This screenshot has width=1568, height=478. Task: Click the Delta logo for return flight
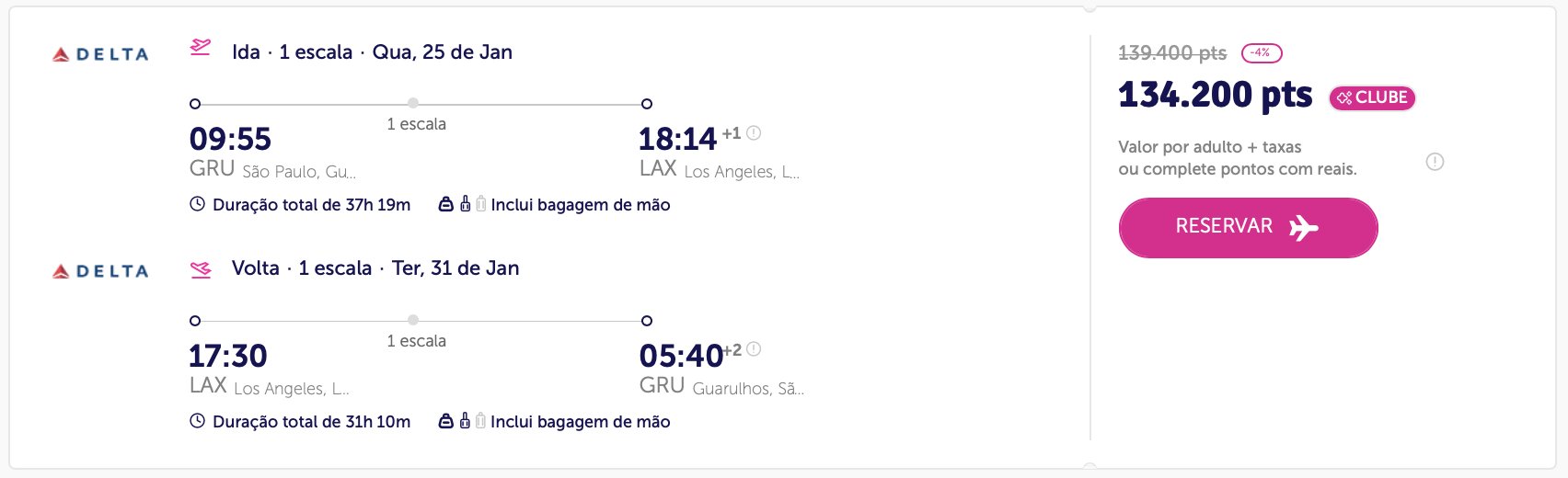pos(100,271)
